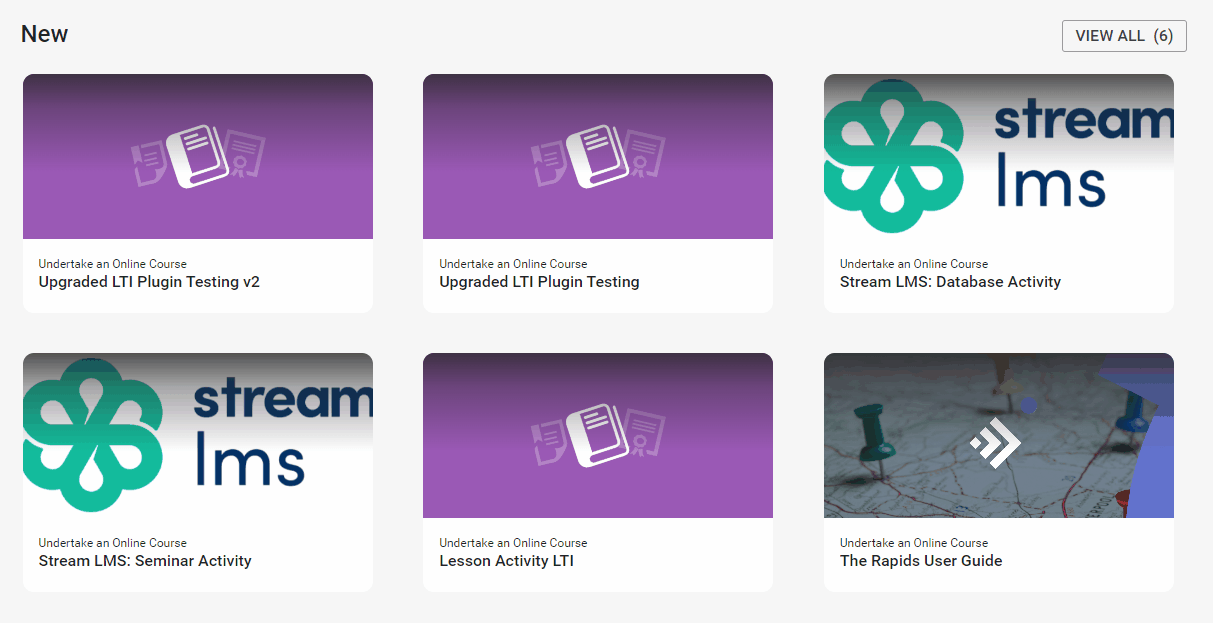1213x623 pixels.
Task: Click 'Undertake an Online Course' label on Lesson Activity LTI
Action: tap(513, 543)
